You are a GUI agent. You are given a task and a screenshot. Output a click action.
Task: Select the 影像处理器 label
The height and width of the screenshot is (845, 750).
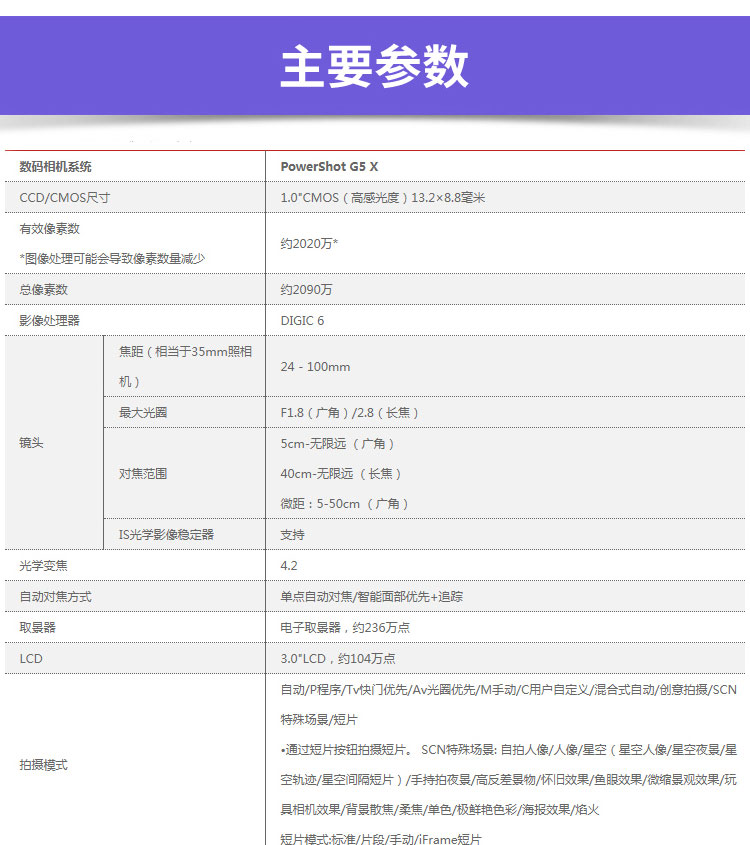(x=50, y=321)
